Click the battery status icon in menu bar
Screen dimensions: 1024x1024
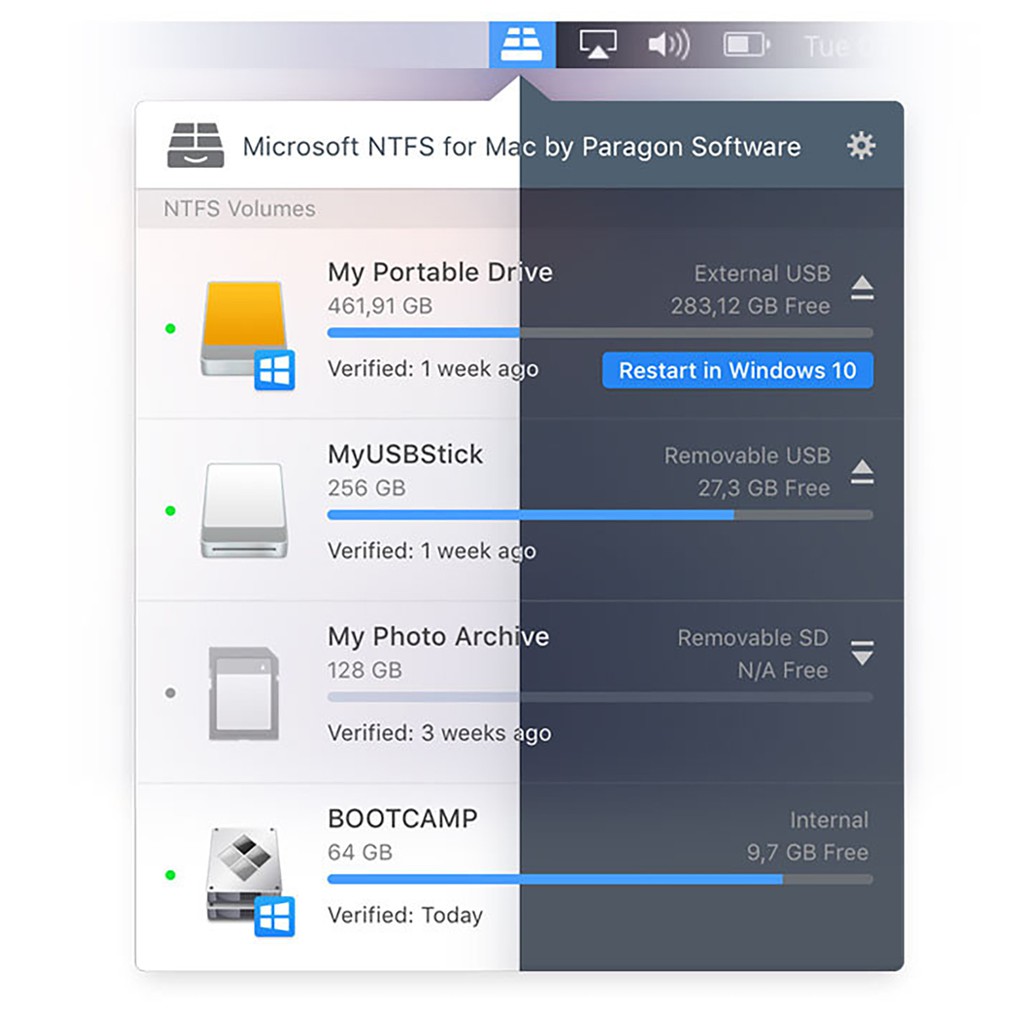[x=746, y=44]
